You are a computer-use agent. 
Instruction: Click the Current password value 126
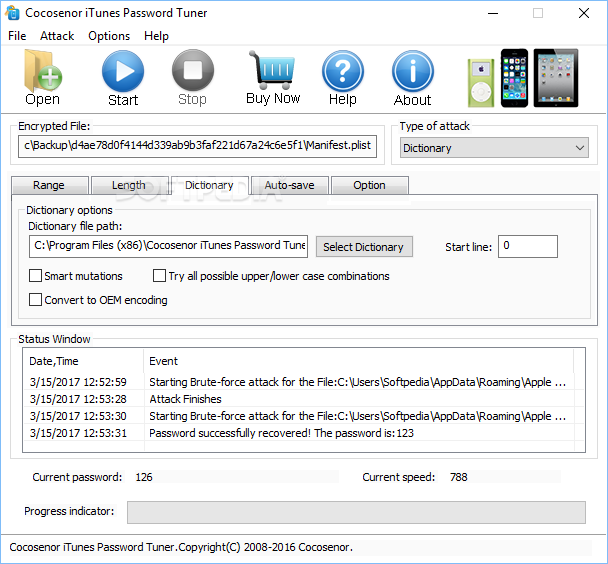pyautogui.click(x=144, y=477)
